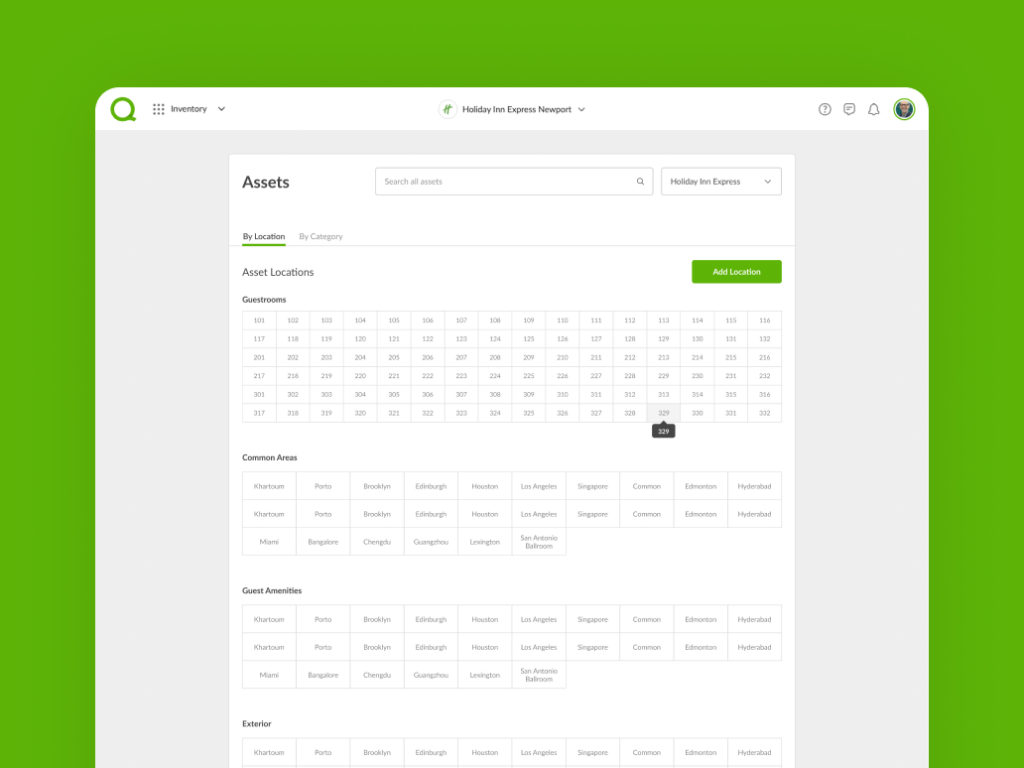Select guestroom 117
The width and height of the screenshot is (1024, 768).
click(x=259, y=339)
